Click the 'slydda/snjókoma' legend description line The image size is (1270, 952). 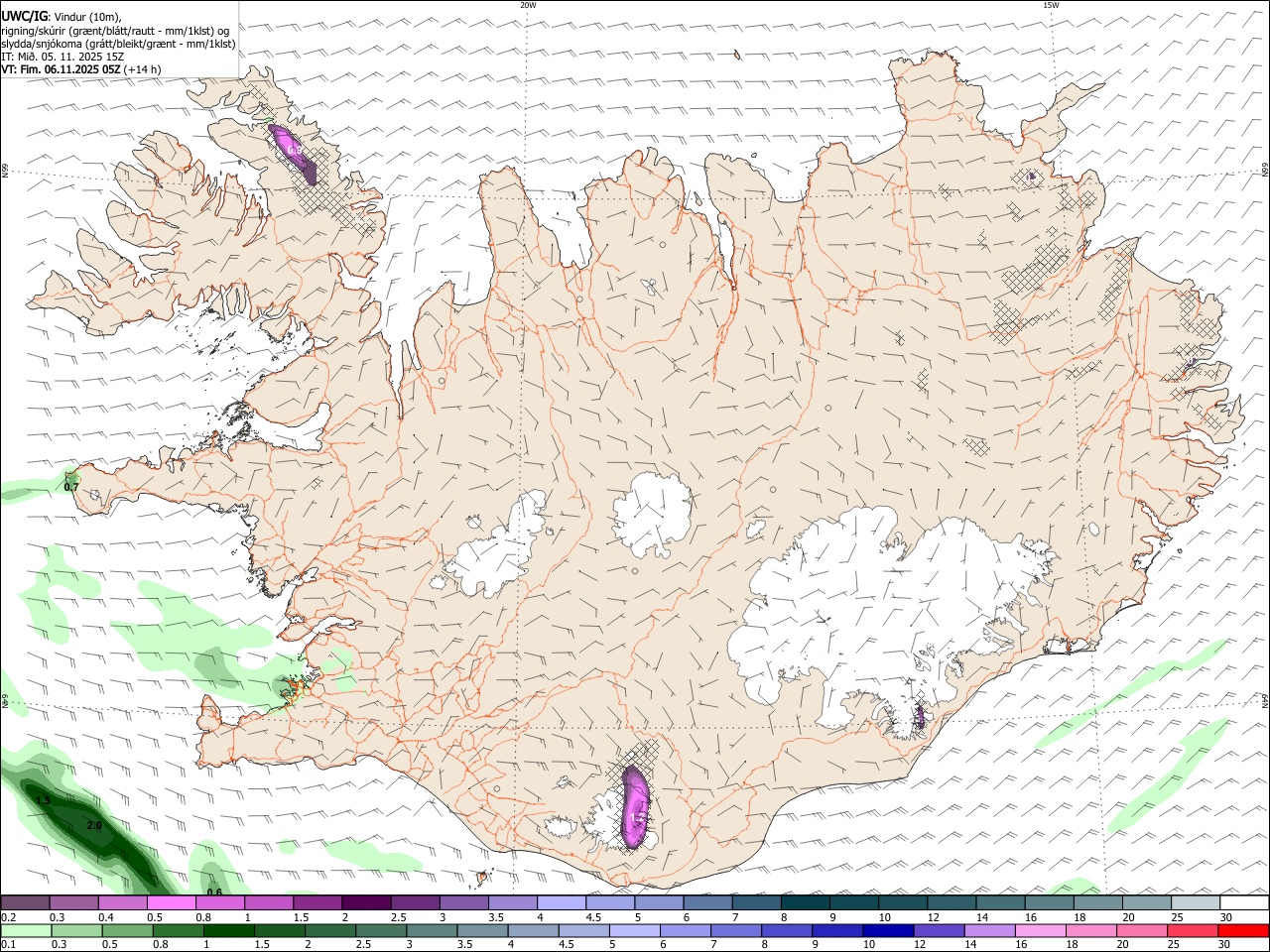(x=118, y=44)
